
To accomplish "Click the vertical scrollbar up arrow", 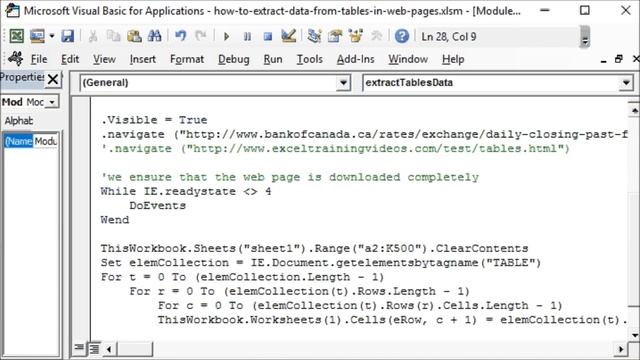I will pyautogui.click(x=634, y=110).
